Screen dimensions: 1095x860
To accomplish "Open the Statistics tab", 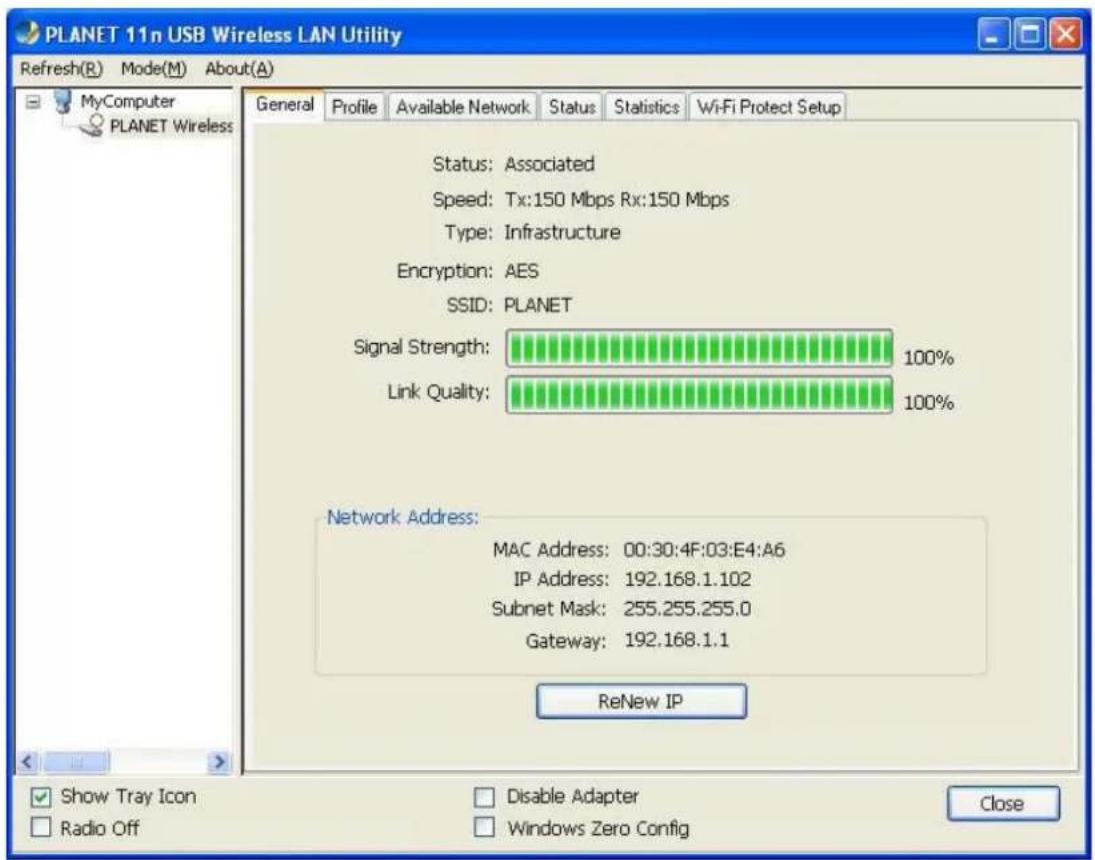I will pos(646,107).
